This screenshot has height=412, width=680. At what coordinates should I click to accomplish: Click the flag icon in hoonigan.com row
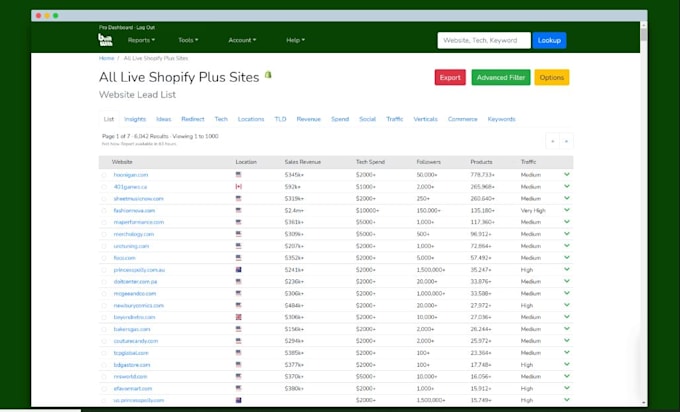(238, 175)
